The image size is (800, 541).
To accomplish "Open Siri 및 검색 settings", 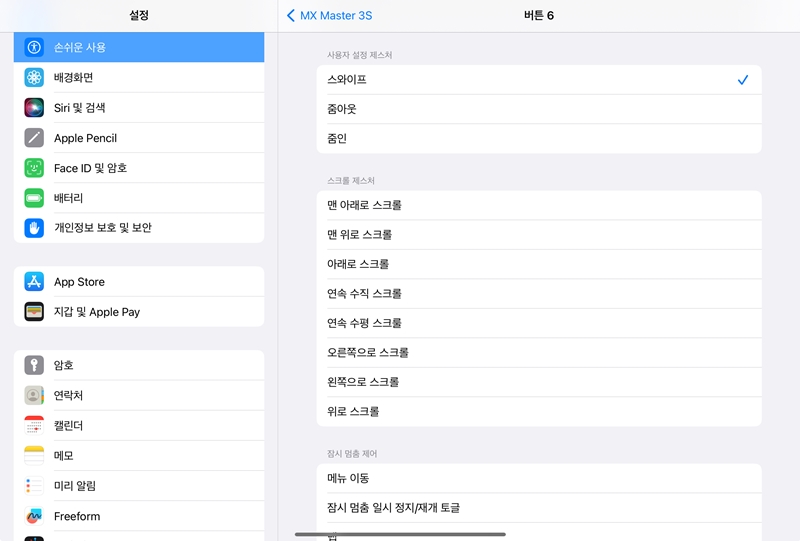I will coord(139,108).
